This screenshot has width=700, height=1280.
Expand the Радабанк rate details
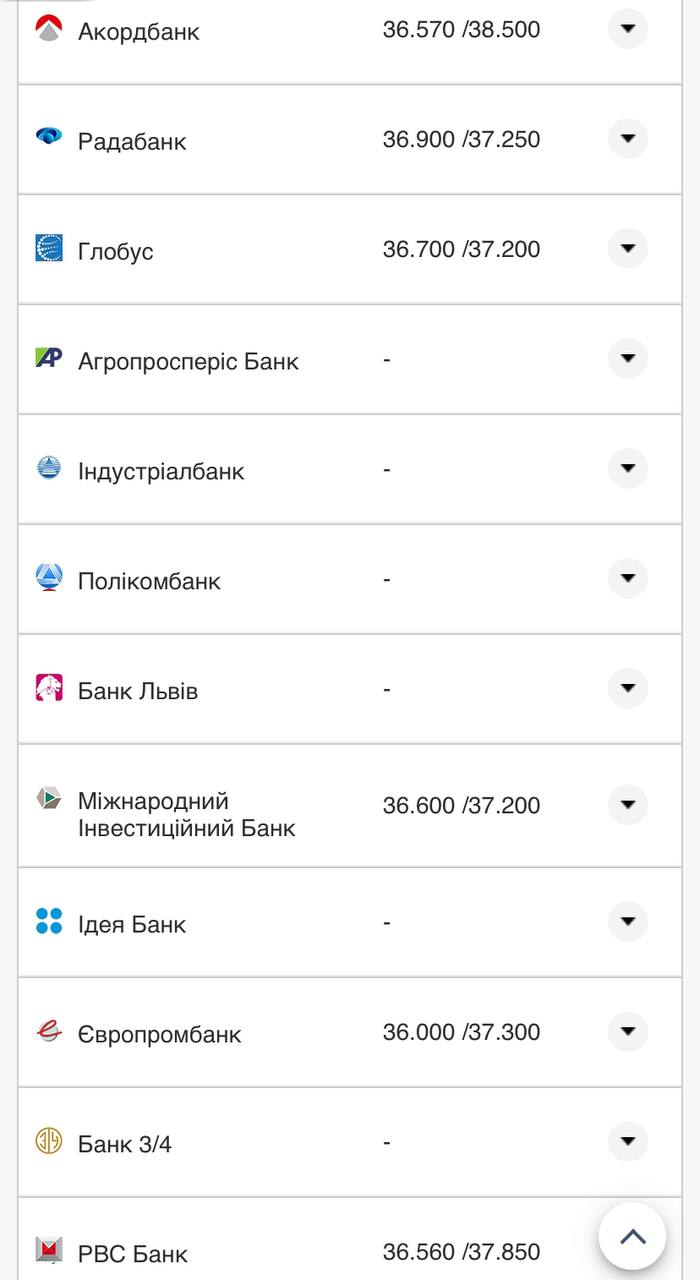coord(628,139)
